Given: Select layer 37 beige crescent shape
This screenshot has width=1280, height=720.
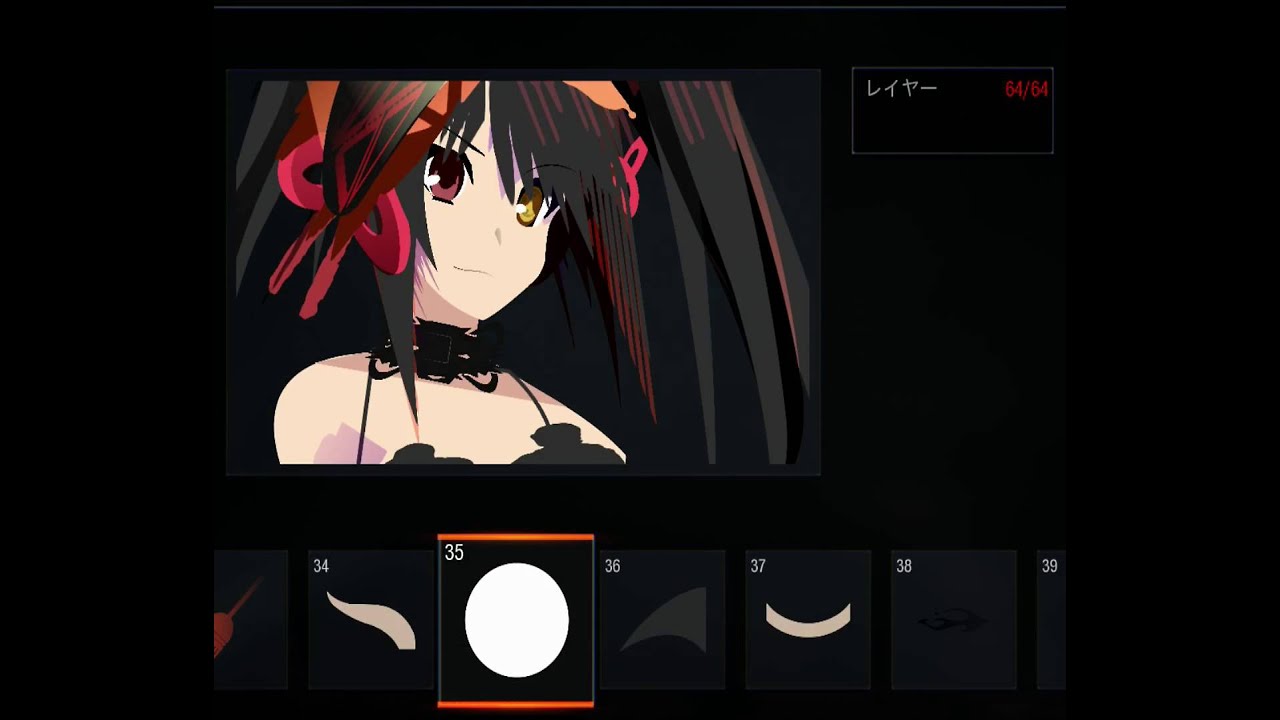Looking at the screenshot, I should click(x=808, y=619).
